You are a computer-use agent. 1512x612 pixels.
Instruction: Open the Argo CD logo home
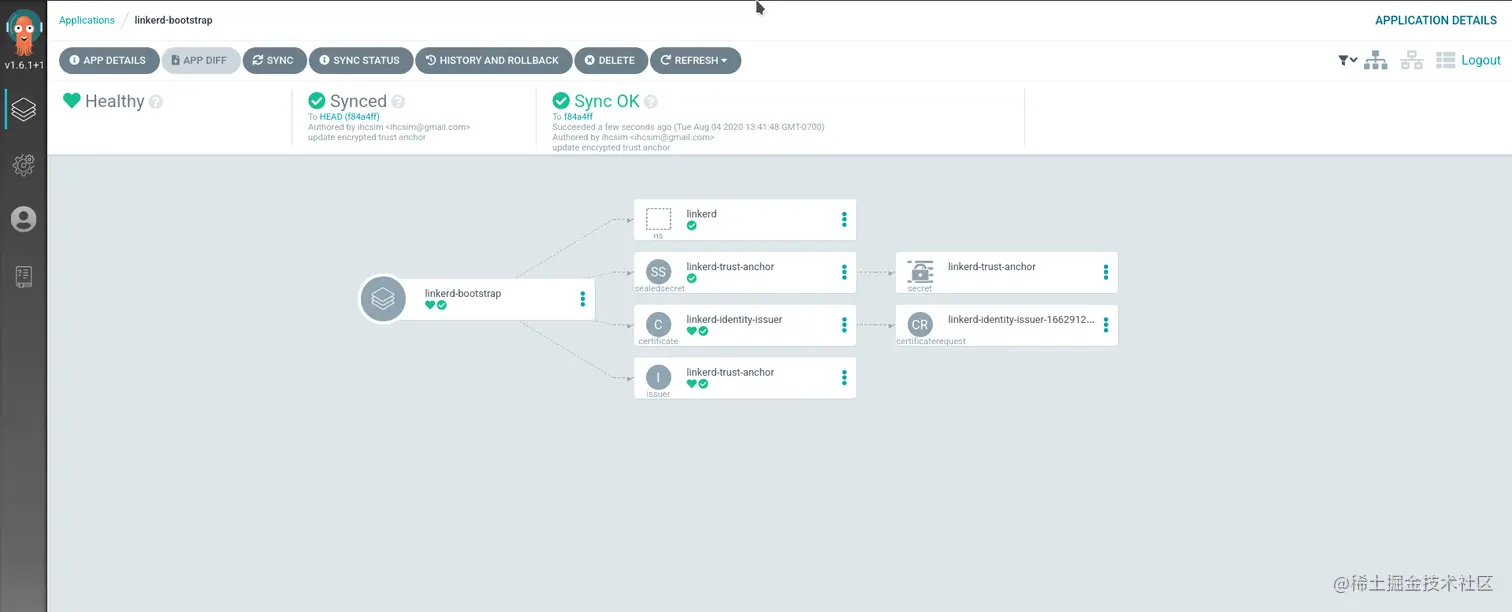(x=23, y=32)
